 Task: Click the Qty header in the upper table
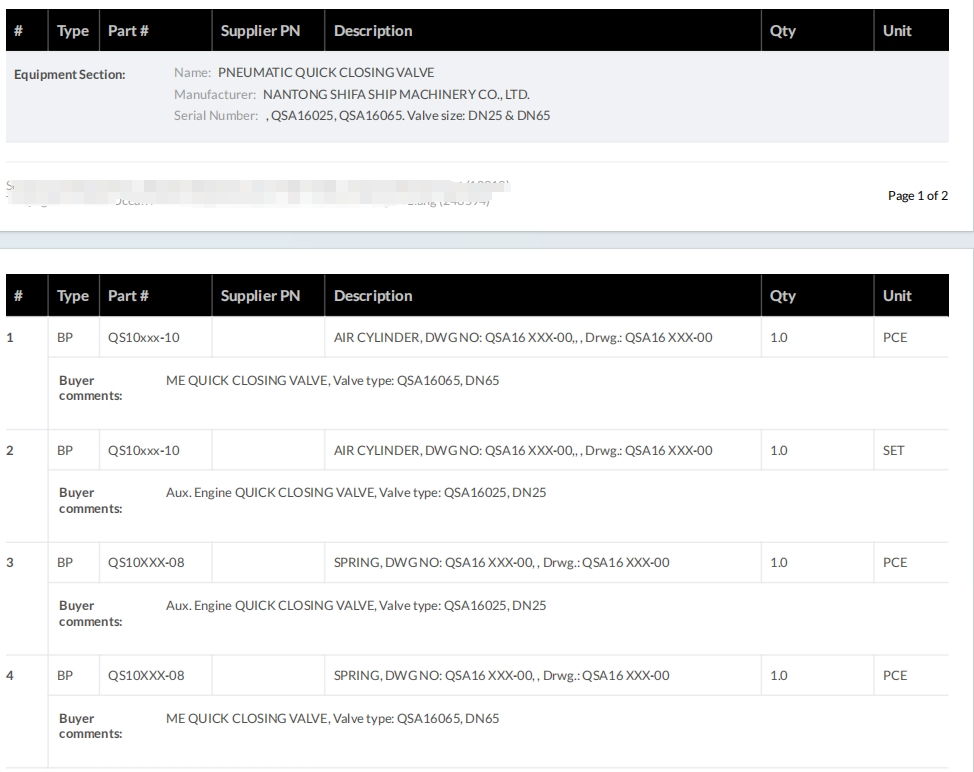(782, 31)
